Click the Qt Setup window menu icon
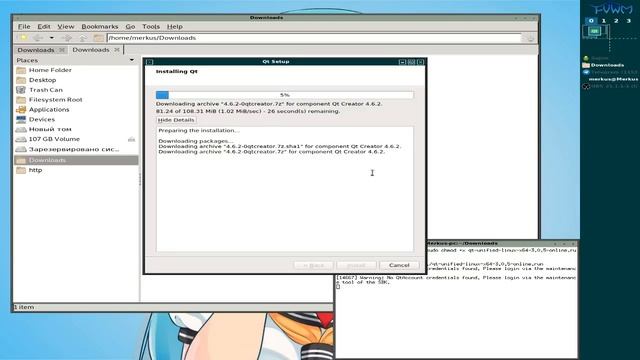This screenshot has height=360, width=640. pos(149,62)
